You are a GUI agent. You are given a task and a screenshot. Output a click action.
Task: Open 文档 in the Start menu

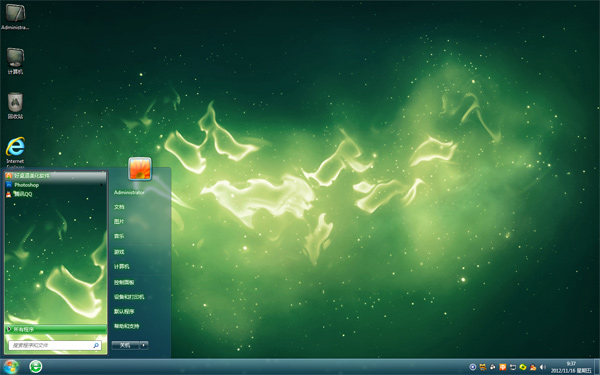(119, 207)
